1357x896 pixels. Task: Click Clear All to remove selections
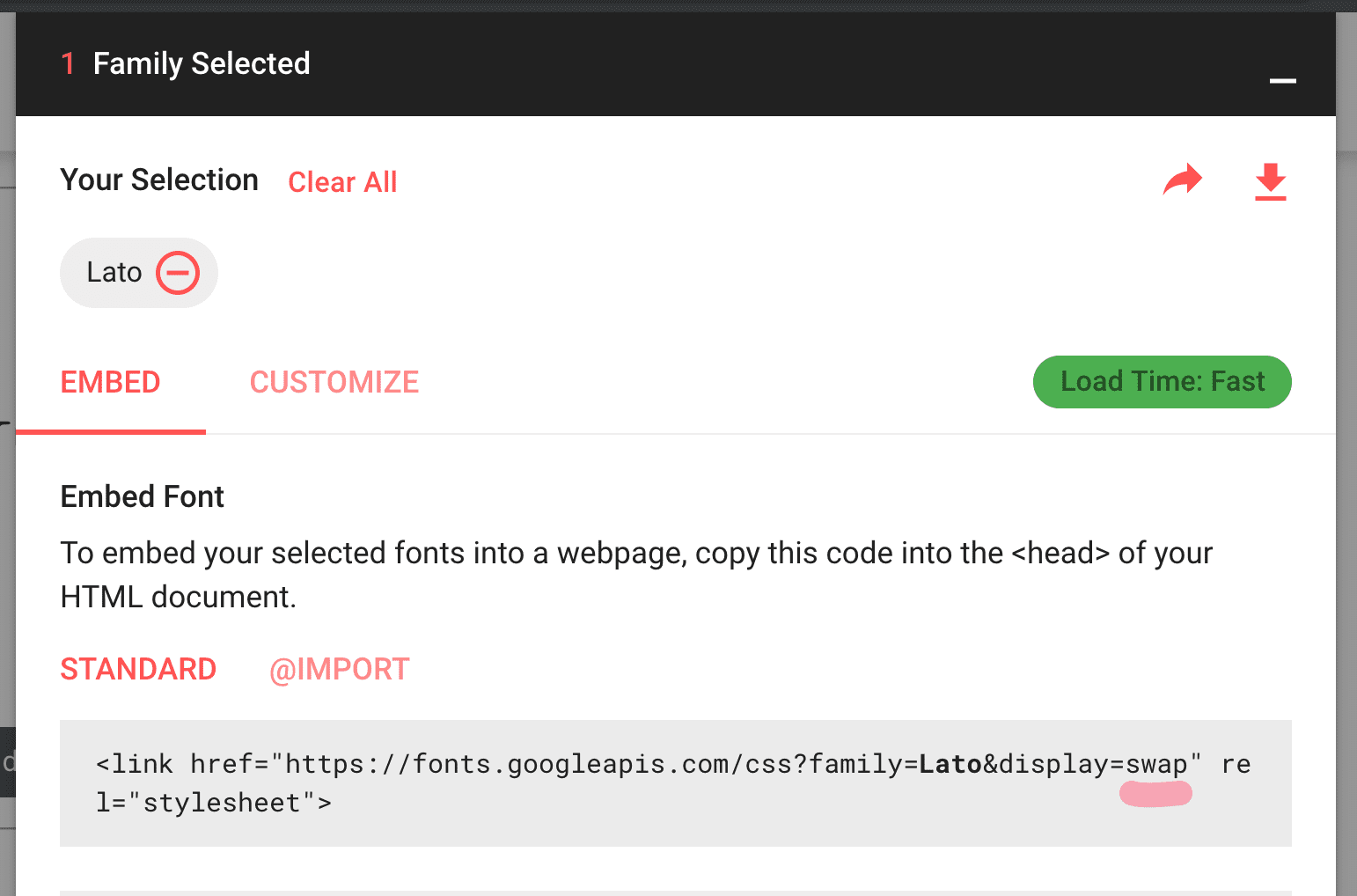tap(342, 181)
